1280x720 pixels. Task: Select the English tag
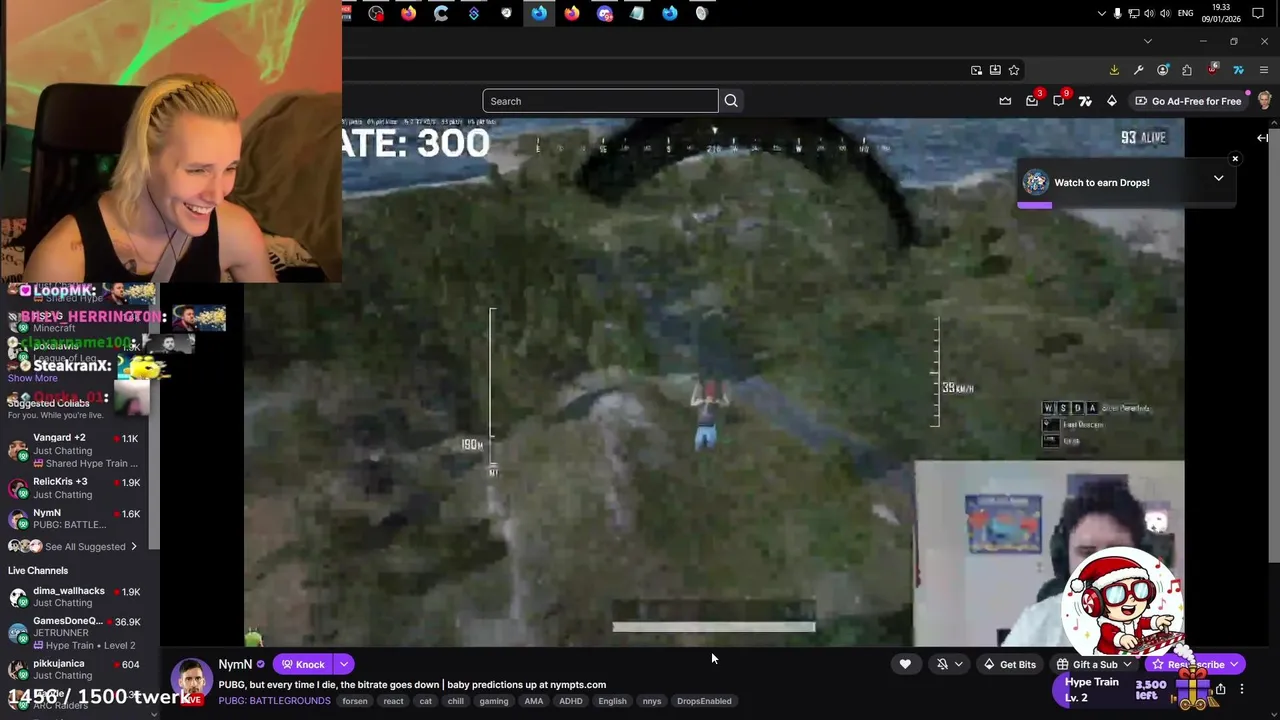click(612, 701)
